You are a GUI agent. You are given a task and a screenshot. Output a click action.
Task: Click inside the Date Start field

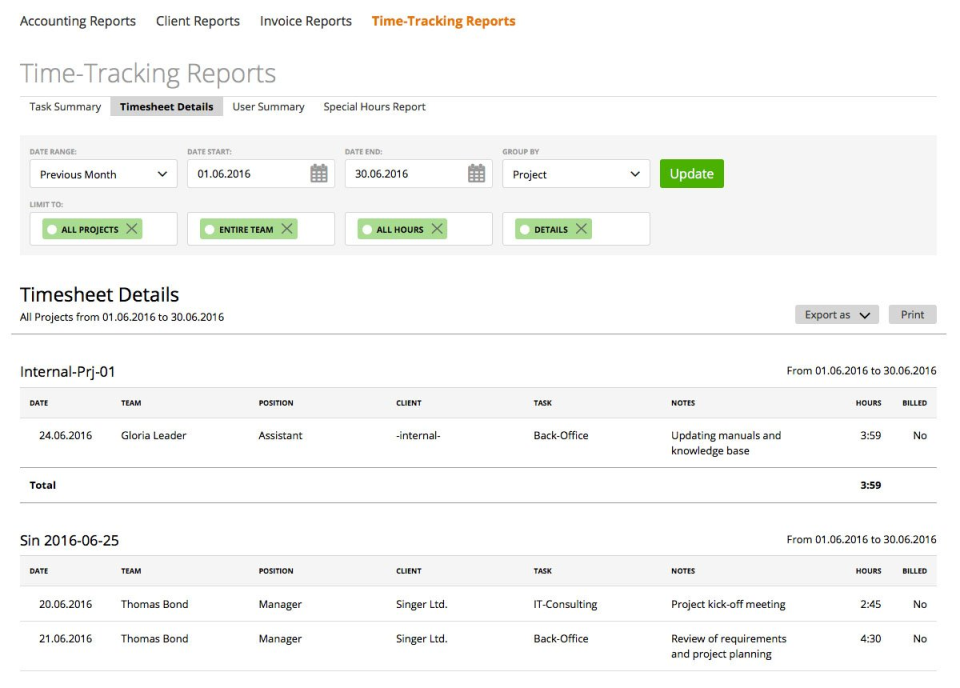(245, 172)
